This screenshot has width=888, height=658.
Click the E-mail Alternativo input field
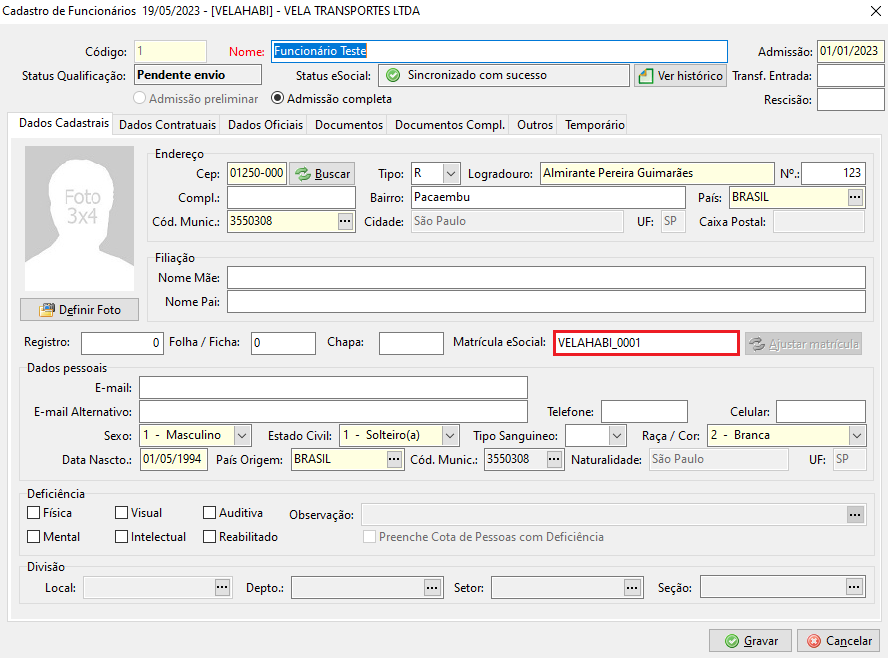pyautogui.click(x=334, y=412)
